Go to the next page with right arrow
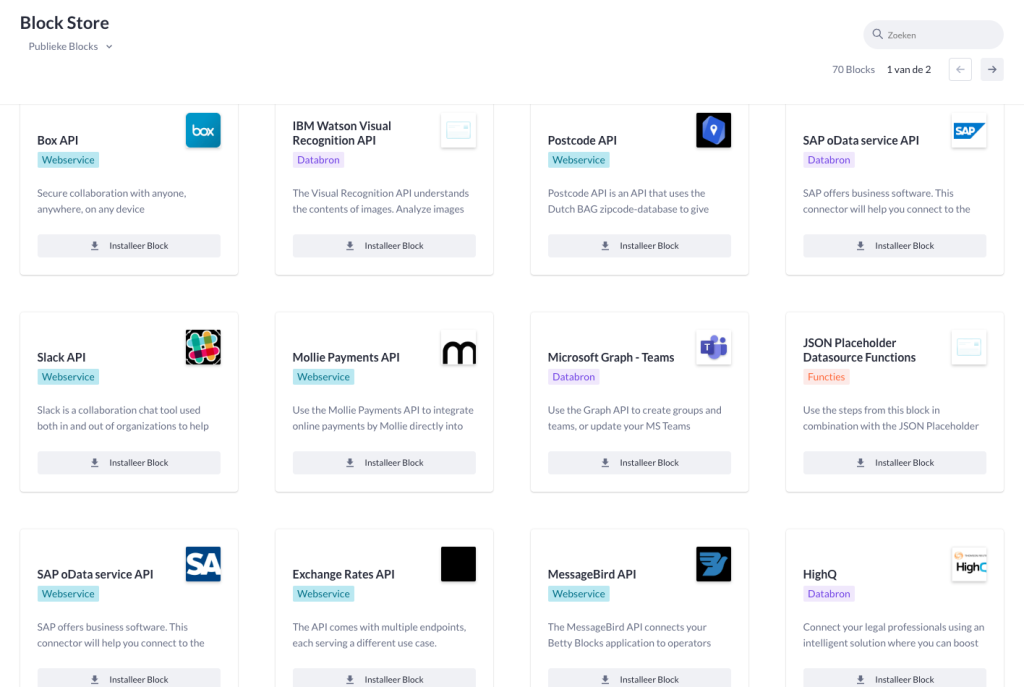 (992, 69)
